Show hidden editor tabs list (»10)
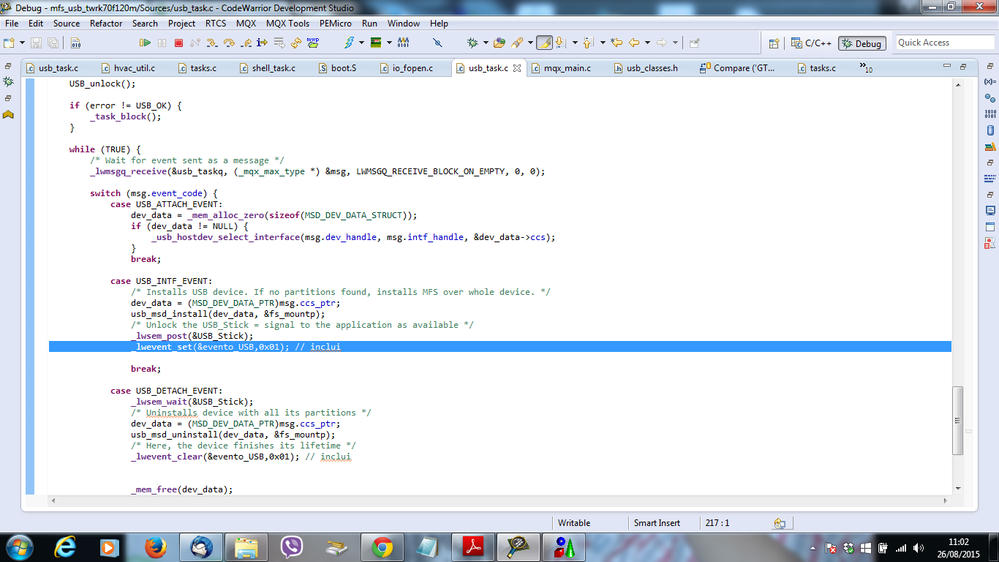 [866, 68]
